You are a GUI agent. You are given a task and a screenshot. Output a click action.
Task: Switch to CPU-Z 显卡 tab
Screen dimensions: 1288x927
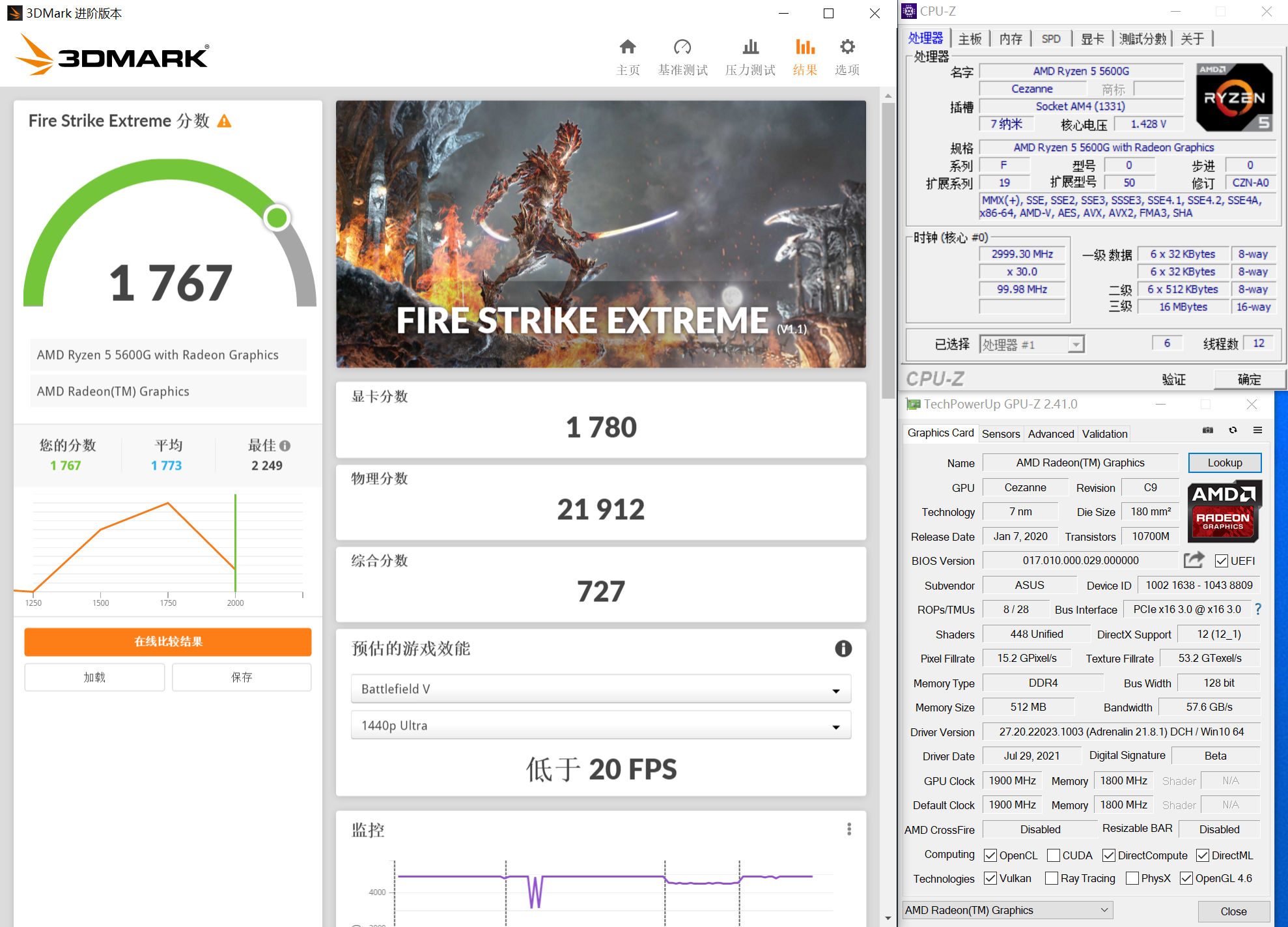(1093, 39)
